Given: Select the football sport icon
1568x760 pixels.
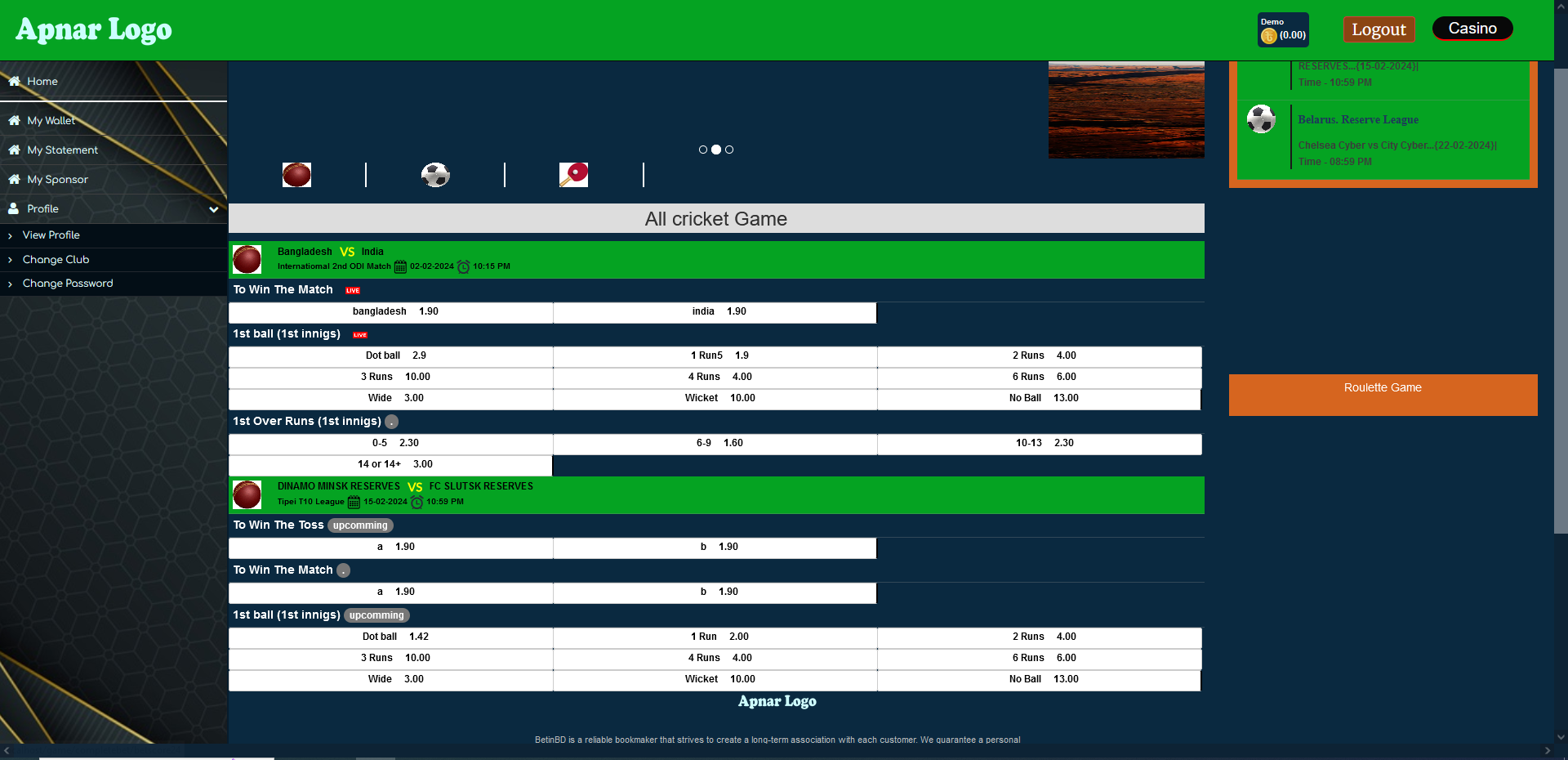Looking at the screenshot, I should pyautogui.click(x=435, y=175).
